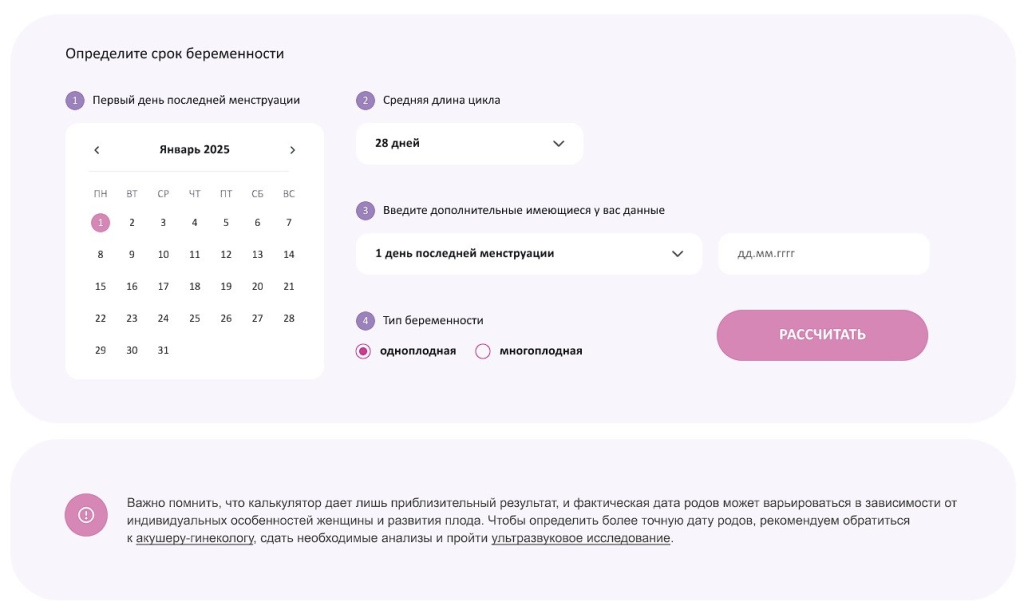Select the многоплодная radio button
The width and height of the screenshot is (1024, 614).
483,351
